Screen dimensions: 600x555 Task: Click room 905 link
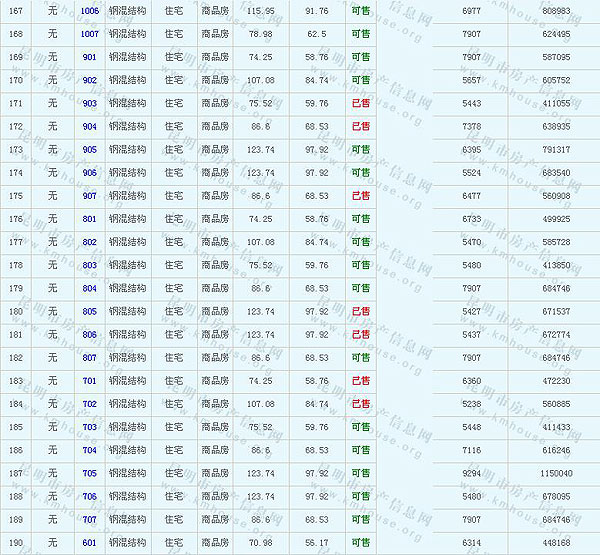(x=89, y=150)
